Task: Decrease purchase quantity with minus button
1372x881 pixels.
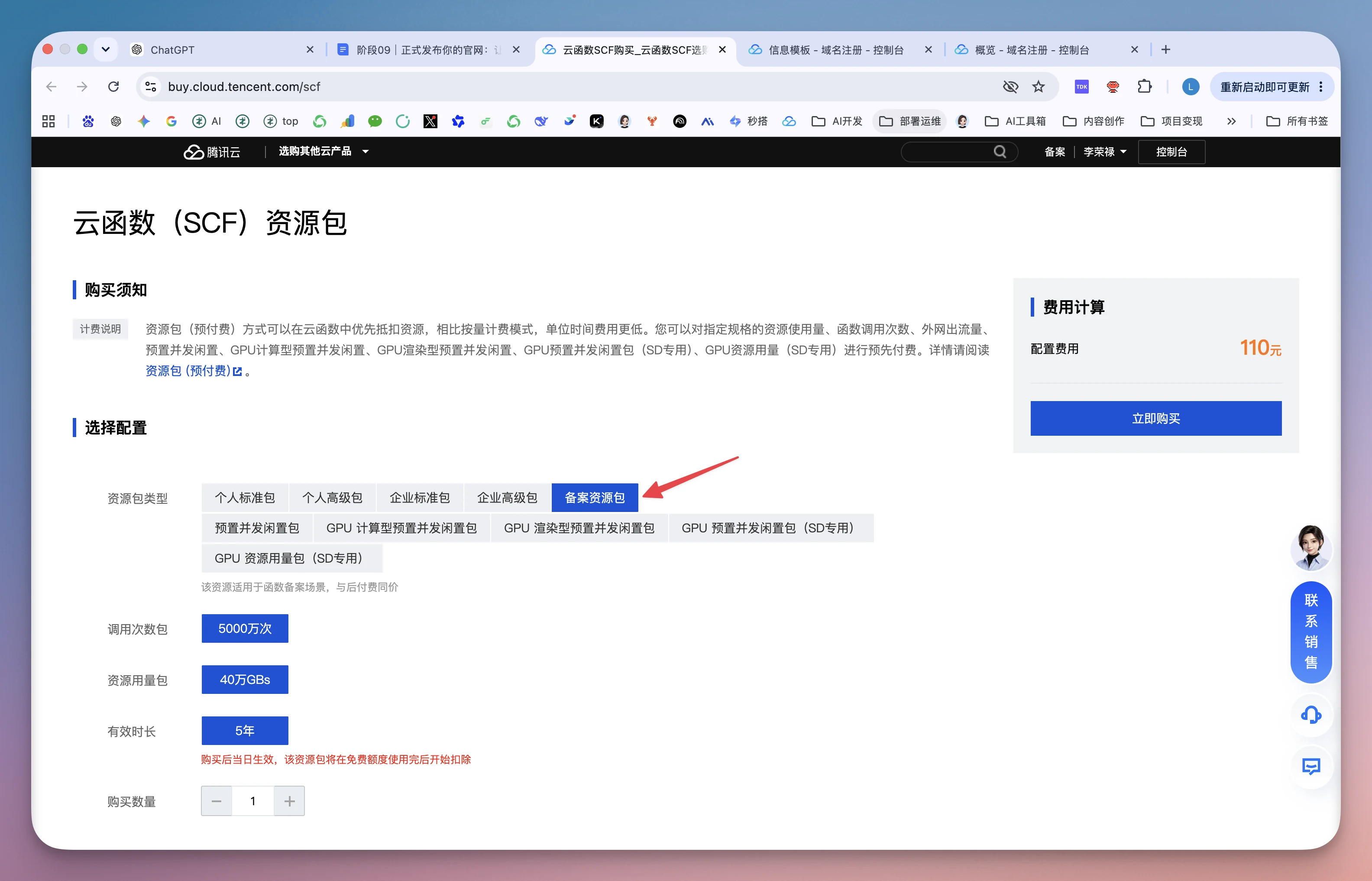Action: tap(217, 801)
